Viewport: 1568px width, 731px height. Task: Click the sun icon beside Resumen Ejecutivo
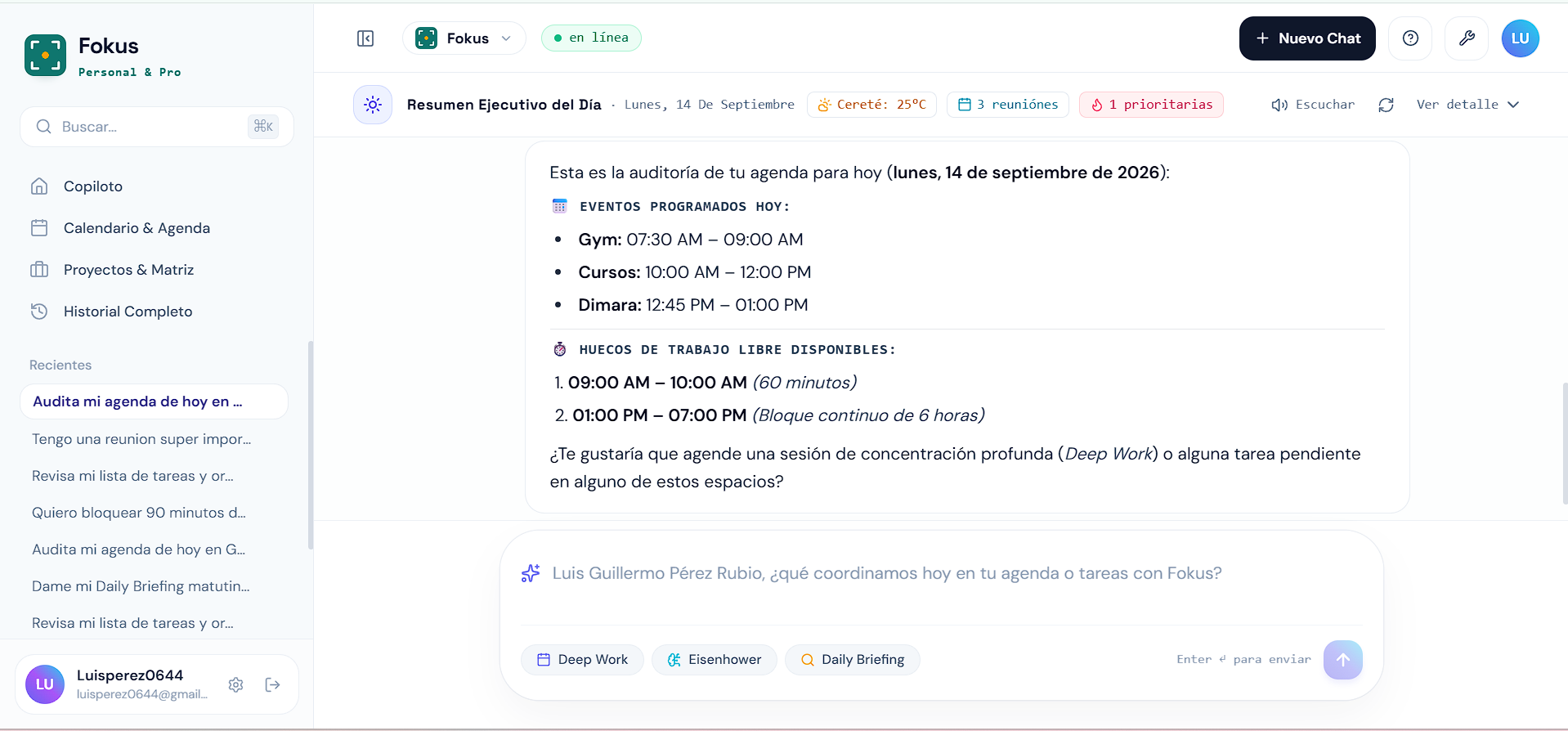[373, 105]
